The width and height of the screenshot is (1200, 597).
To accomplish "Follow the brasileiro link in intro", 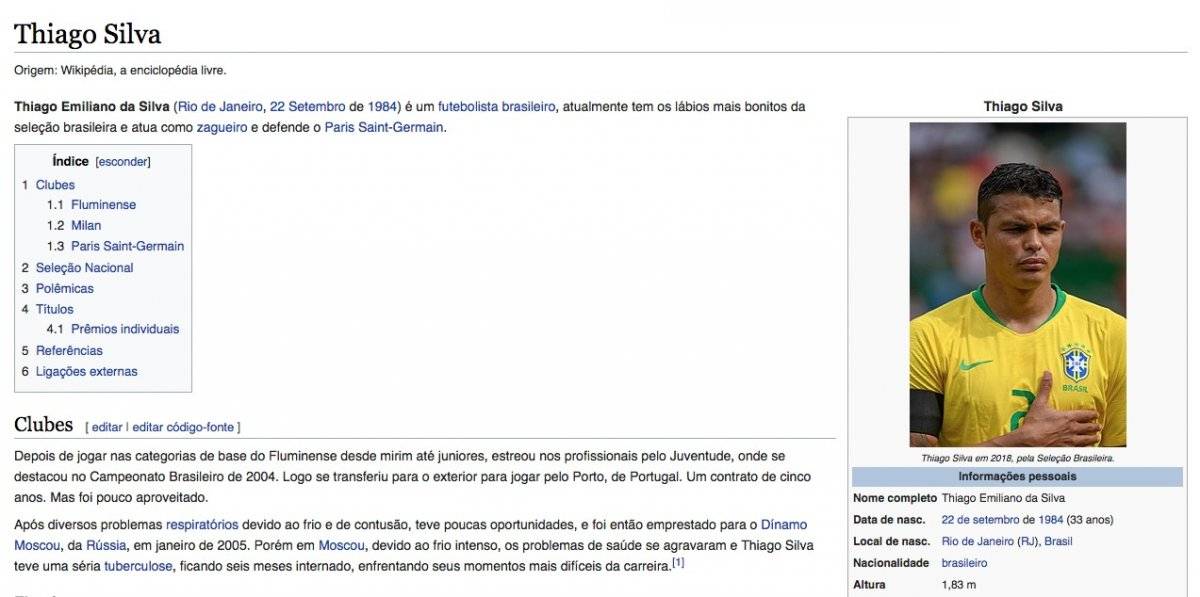I will click(x=528, y=107).
